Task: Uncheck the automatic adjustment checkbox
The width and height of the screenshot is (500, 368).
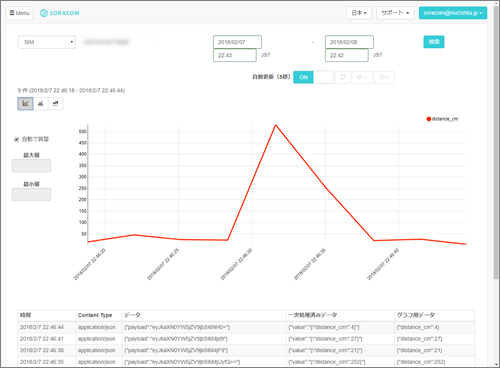Action: pyautogui.click(x=17, y=139)
